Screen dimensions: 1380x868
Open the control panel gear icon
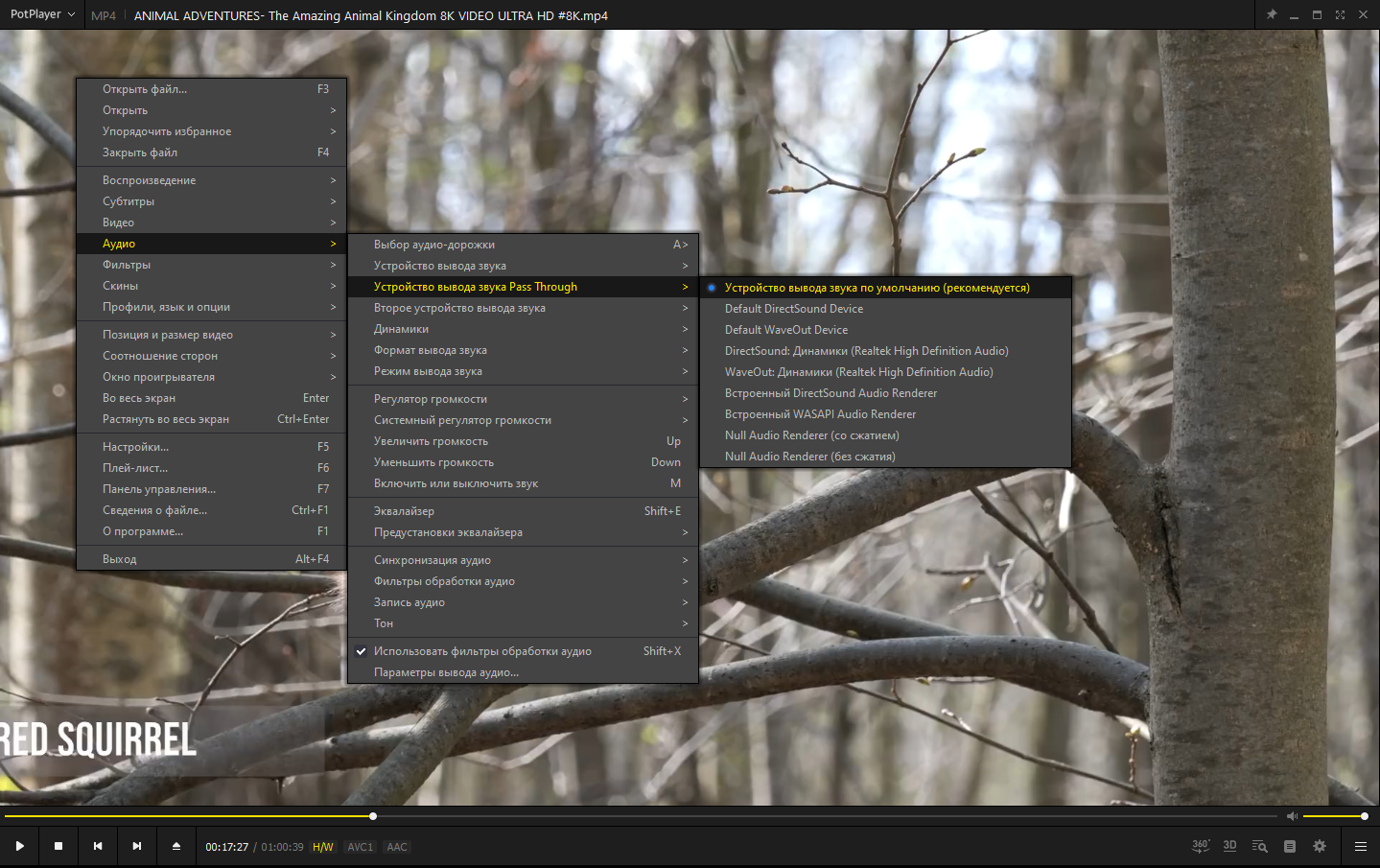(x=1320, y=846)
